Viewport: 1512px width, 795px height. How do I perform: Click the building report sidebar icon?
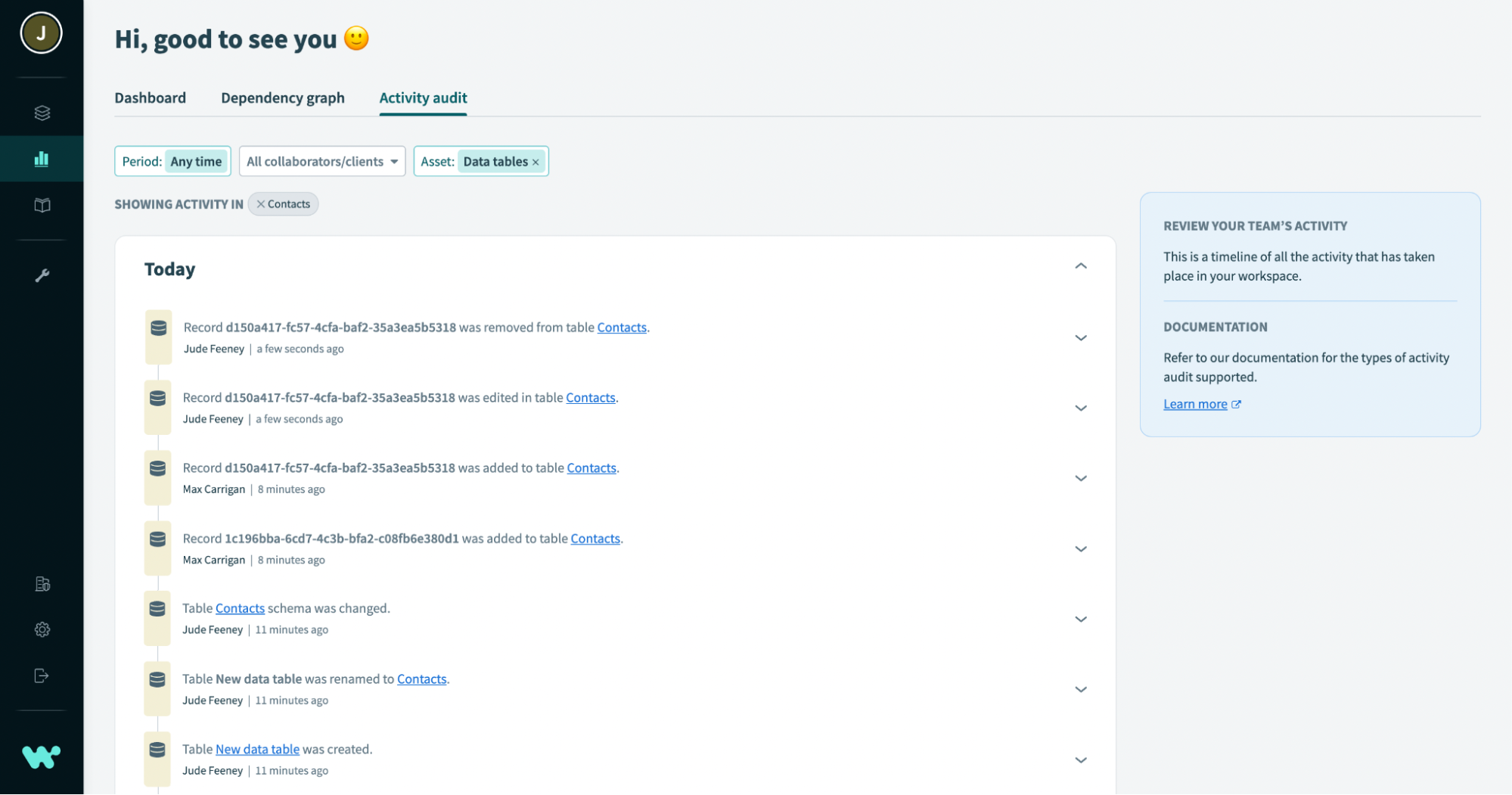(x=42, y=584)
